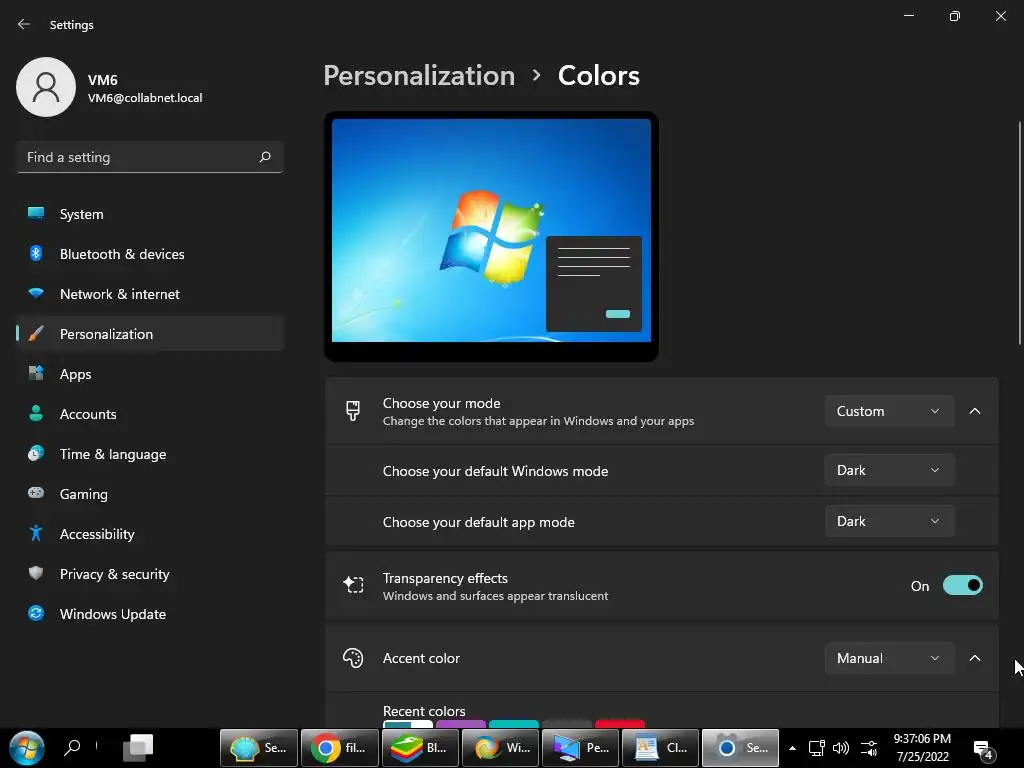Open quick settings sliders tray icon
The height and width of the screenshot is (768, 1024).
869,748
